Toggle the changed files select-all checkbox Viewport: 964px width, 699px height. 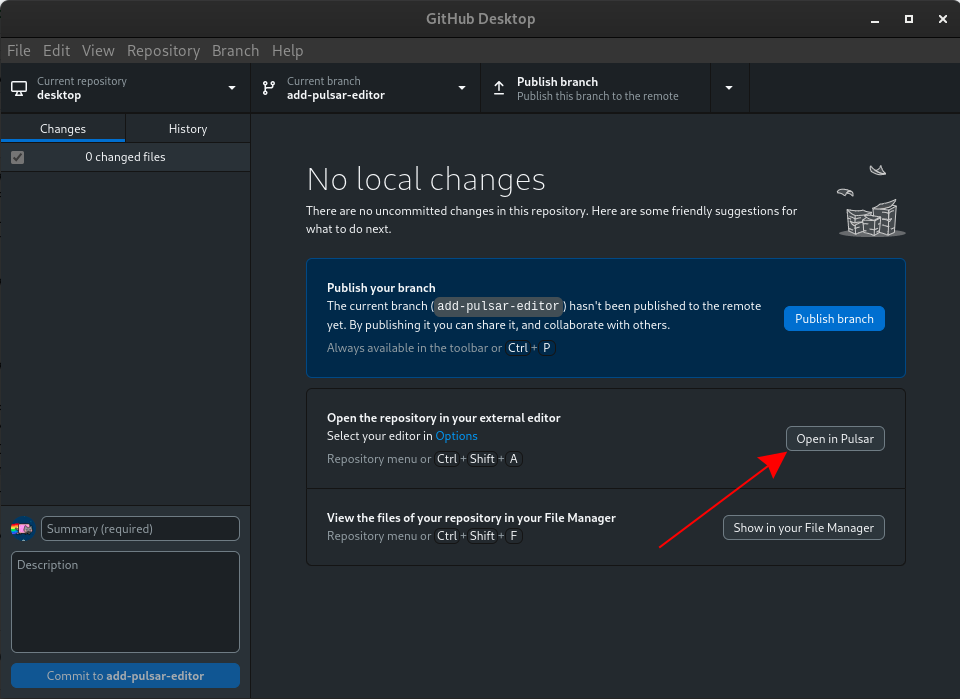[18, 157]
